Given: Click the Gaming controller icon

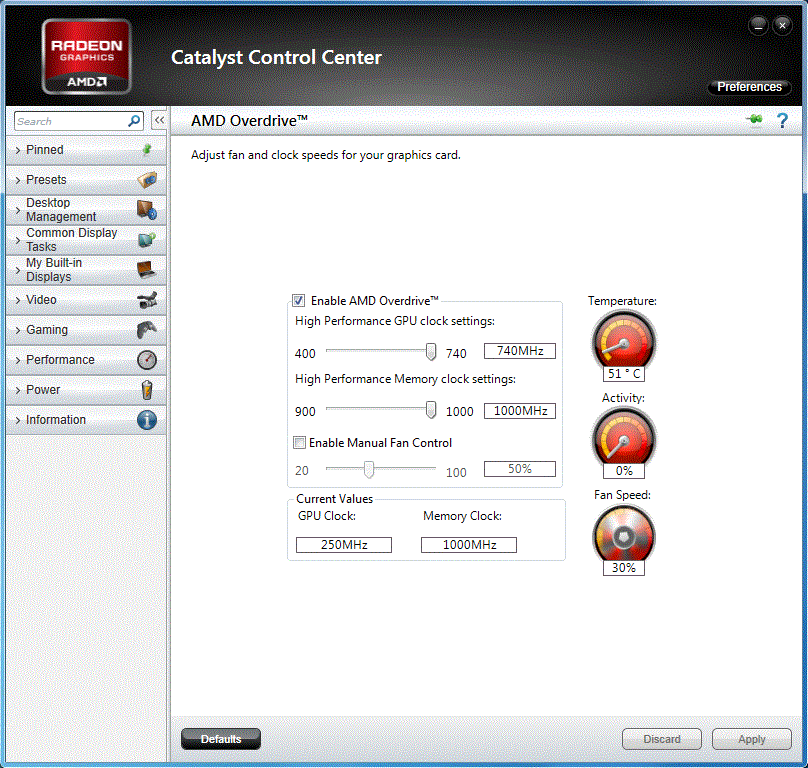Looking at the screenshot, I should click(x=147, y=330).
